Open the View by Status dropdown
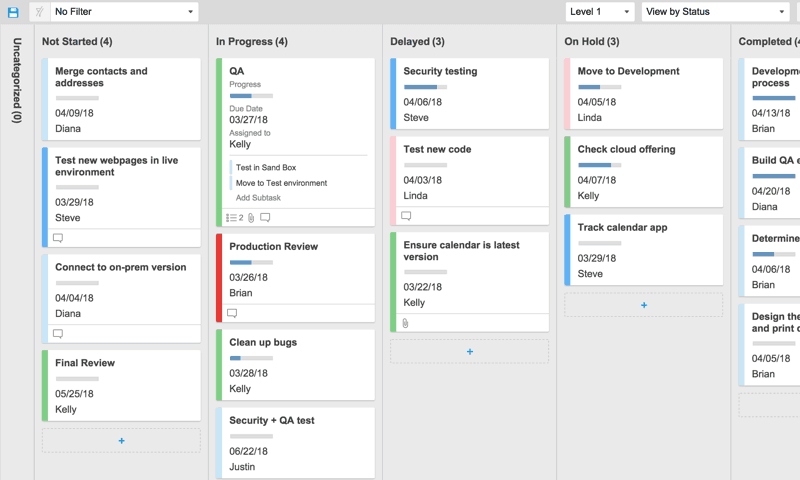Image resolution: width=800 pixels, height=480 pixels. point(715,12)
